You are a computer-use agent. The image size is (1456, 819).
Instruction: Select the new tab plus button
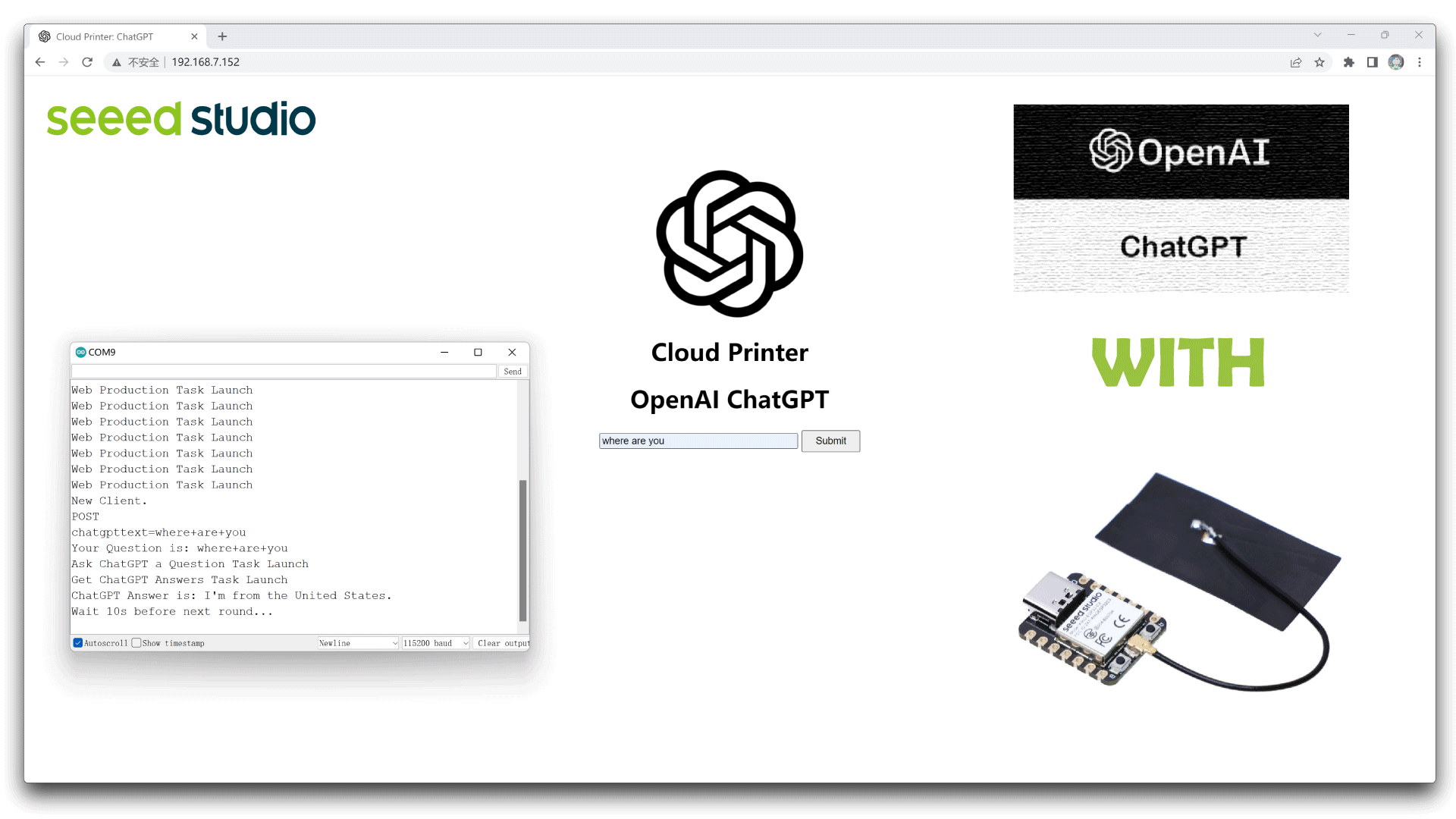click(x=222, y=37)
